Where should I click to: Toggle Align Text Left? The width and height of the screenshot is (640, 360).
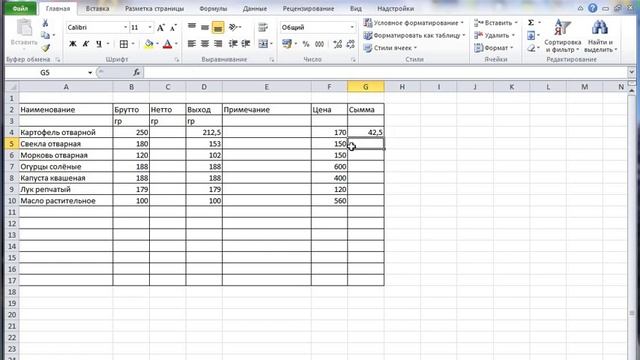tap(192, 44)
